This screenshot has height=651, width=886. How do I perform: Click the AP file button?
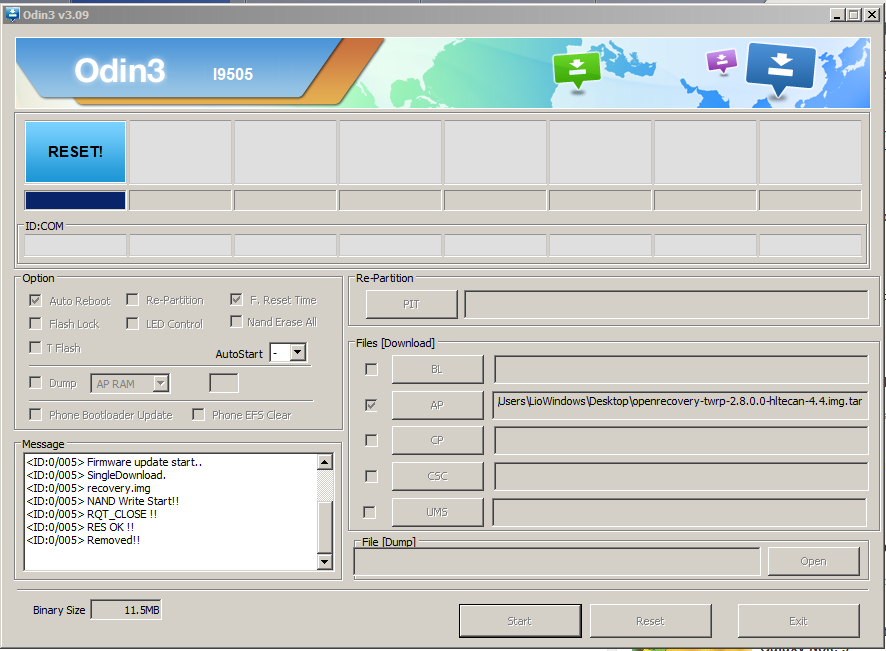pos(437,405)
